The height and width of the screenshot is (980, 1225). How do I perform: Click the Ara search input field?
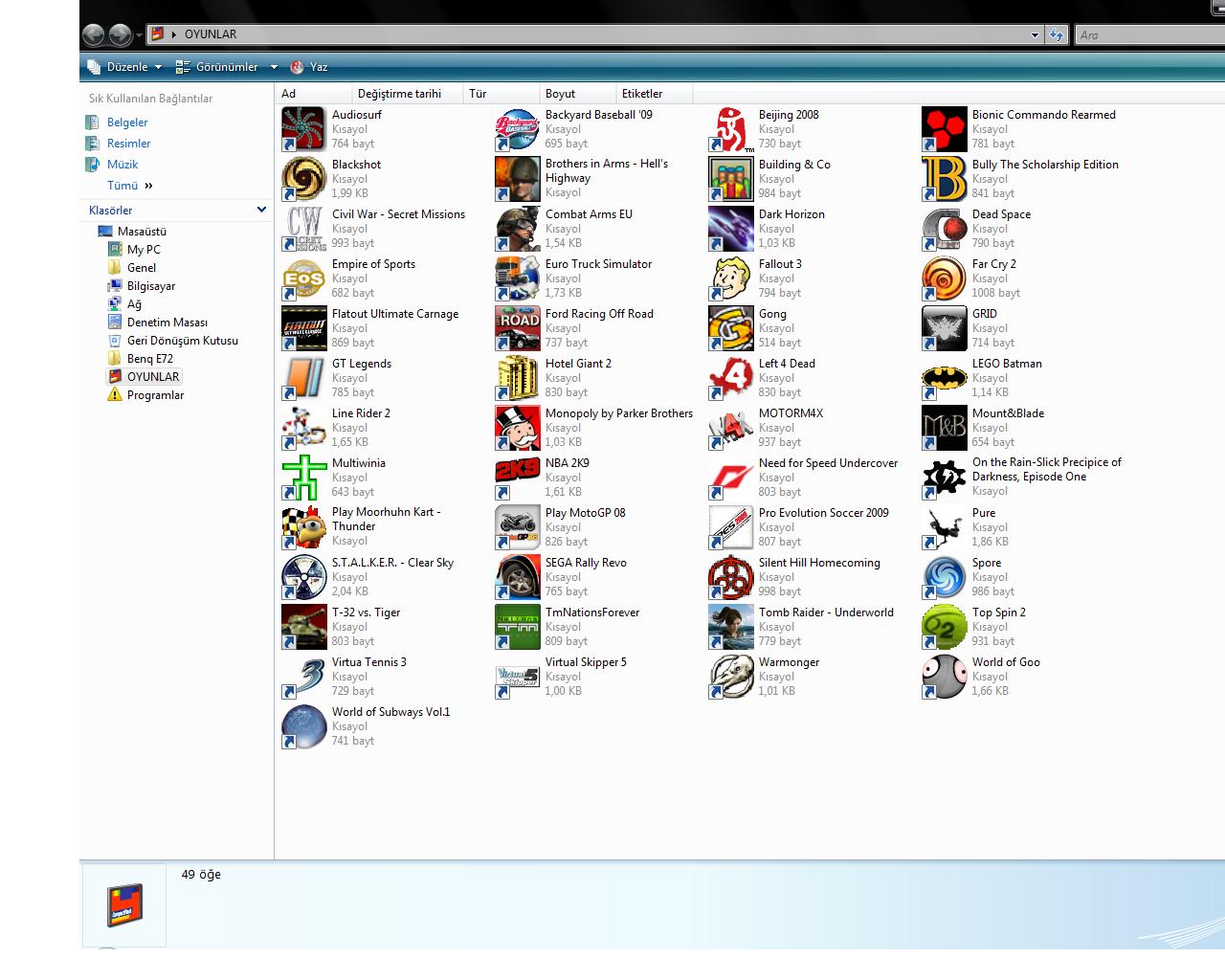1149,34
